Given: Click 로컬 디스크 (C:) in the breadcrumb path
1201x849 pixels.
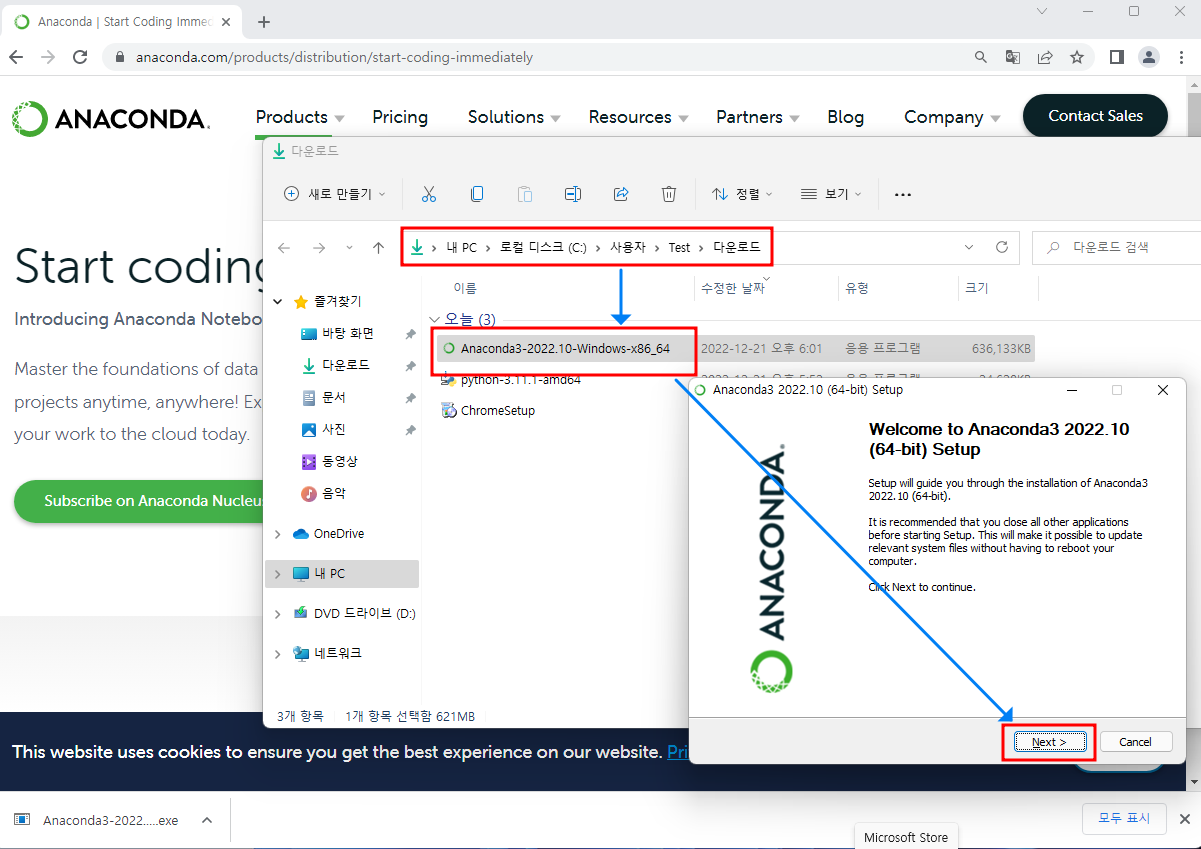Looking at the screenshot, I should 543,247.
